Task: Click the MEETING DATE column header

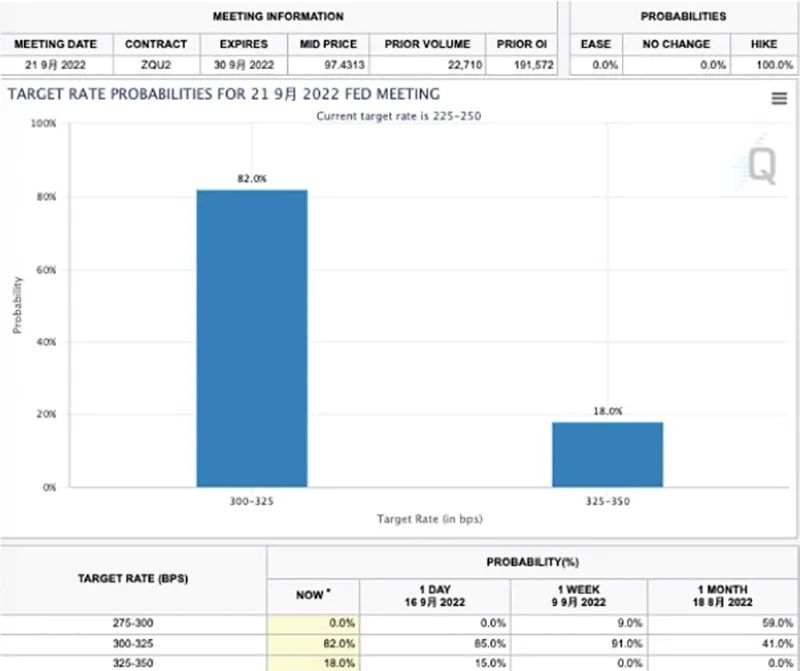Action: pos(55,44)
